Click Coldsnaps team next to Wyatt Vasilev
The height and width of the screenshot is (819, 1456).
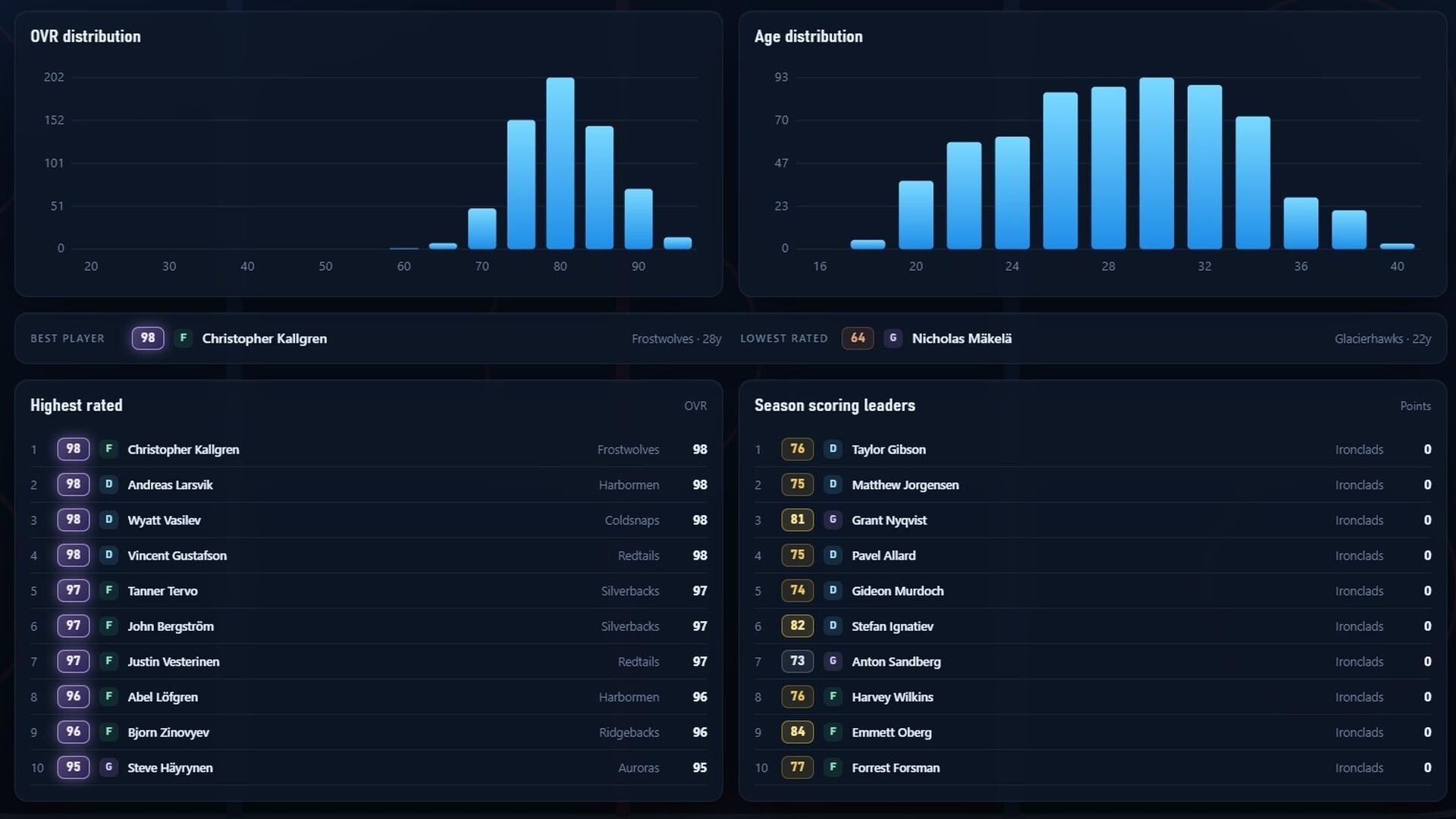pos(632,520)
